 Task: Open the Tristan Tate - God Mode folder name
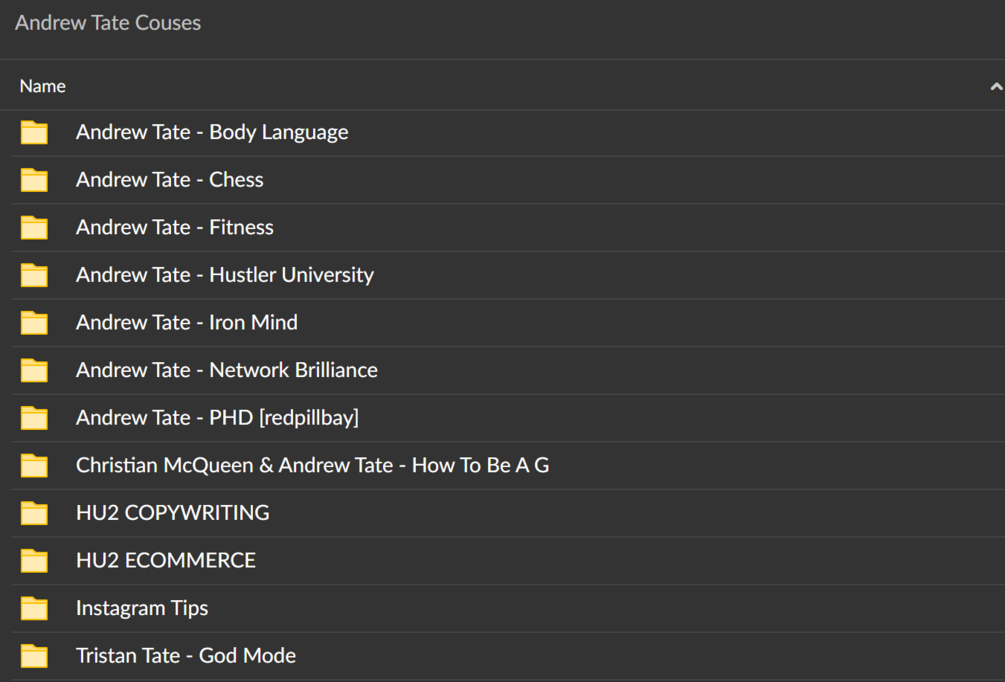pyautogui.click(x=186, y=656)
